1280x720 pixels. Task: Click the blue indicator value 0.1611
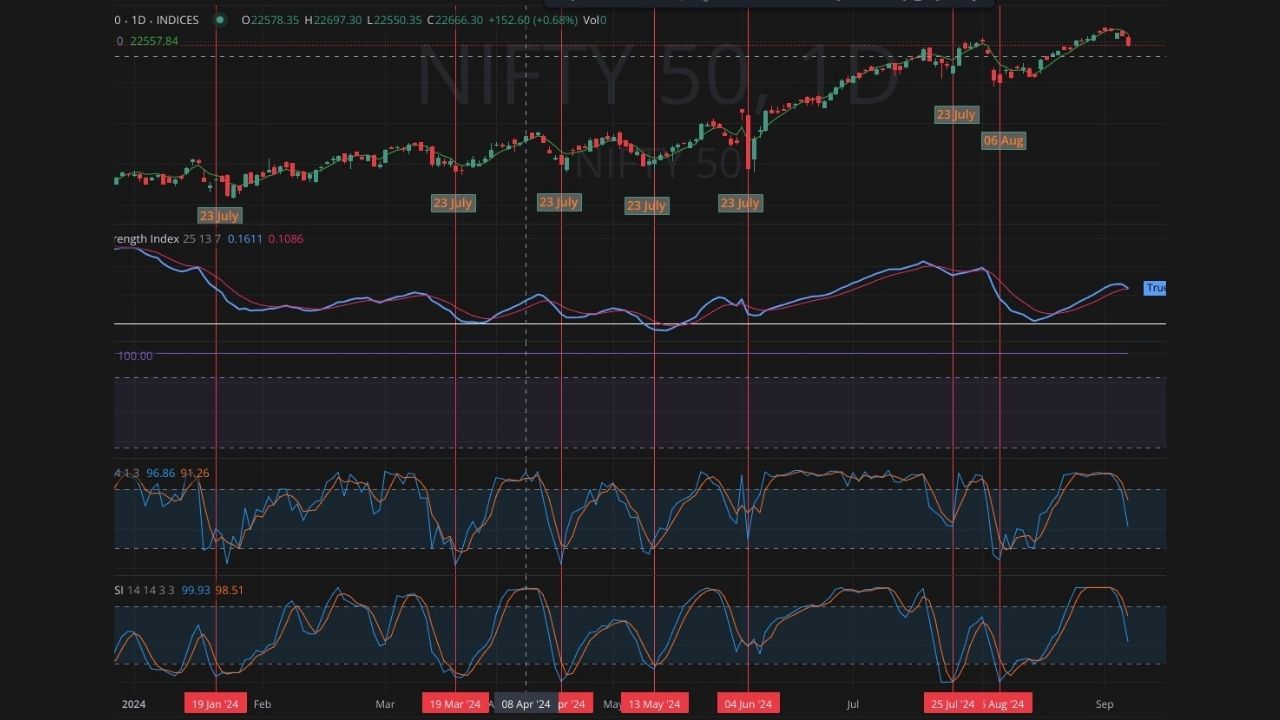point(245,239)
